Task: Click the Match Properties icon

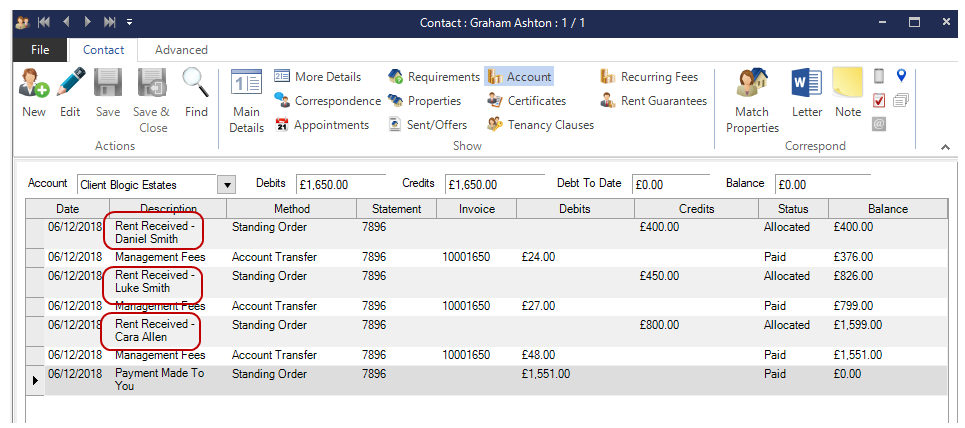Action: (752, 101)
